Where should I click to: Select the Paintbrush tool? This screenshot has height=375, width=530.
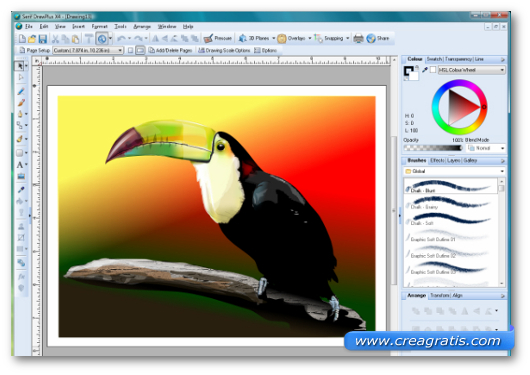point(21,103)
